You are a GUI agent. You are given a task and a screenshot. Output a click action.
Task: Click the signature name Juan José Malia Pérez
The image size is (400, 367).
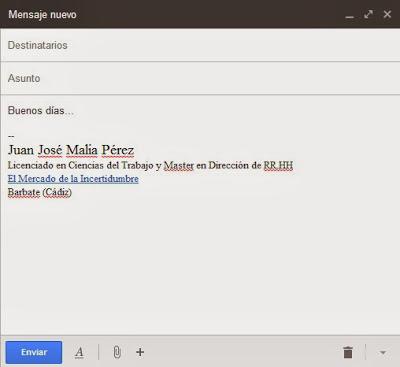(71, 150)
